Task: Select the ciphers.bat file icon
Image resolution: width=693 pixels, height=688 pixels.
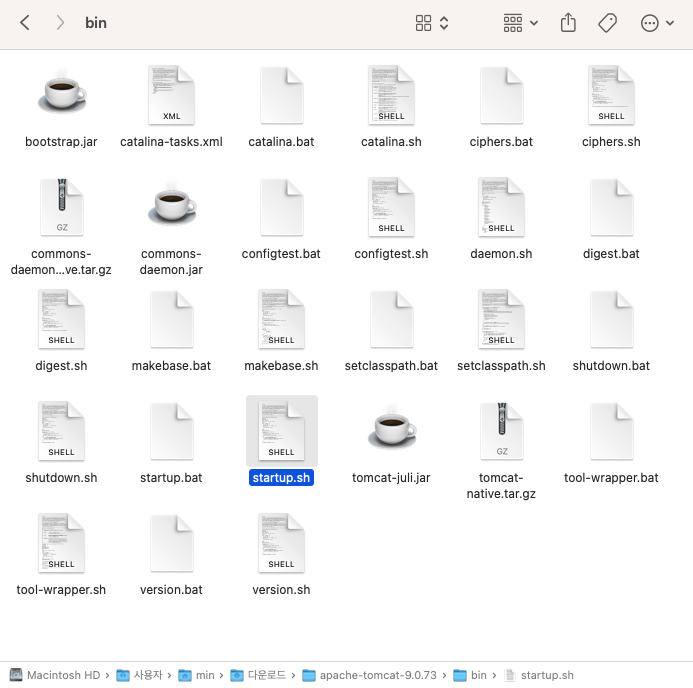Action: click(x=502, y=95)
